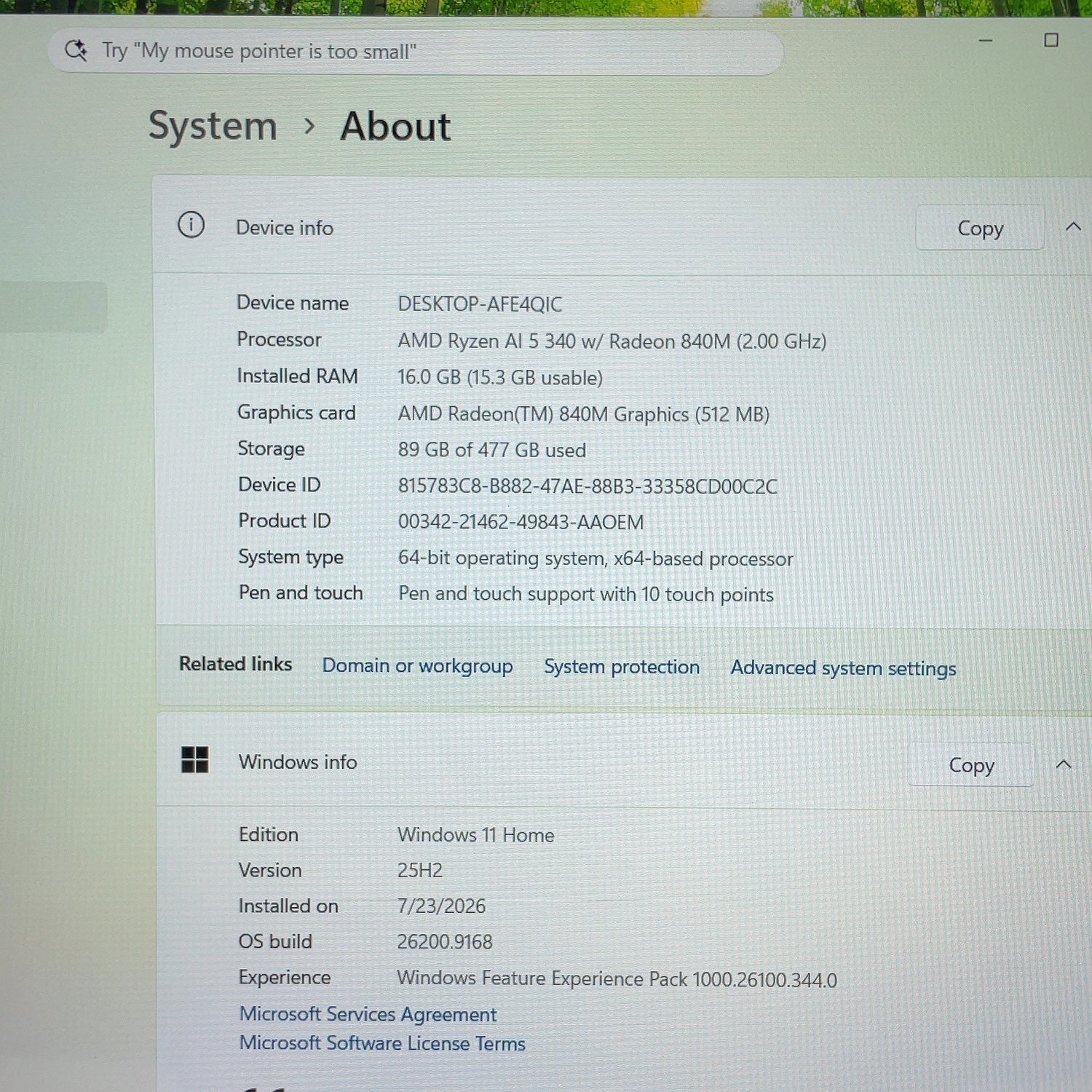Image resolution: width=1092 pixels, height=1092 pixels.
Task: Select the Windows 11 Home edition text
Action: tap(475, 835)
